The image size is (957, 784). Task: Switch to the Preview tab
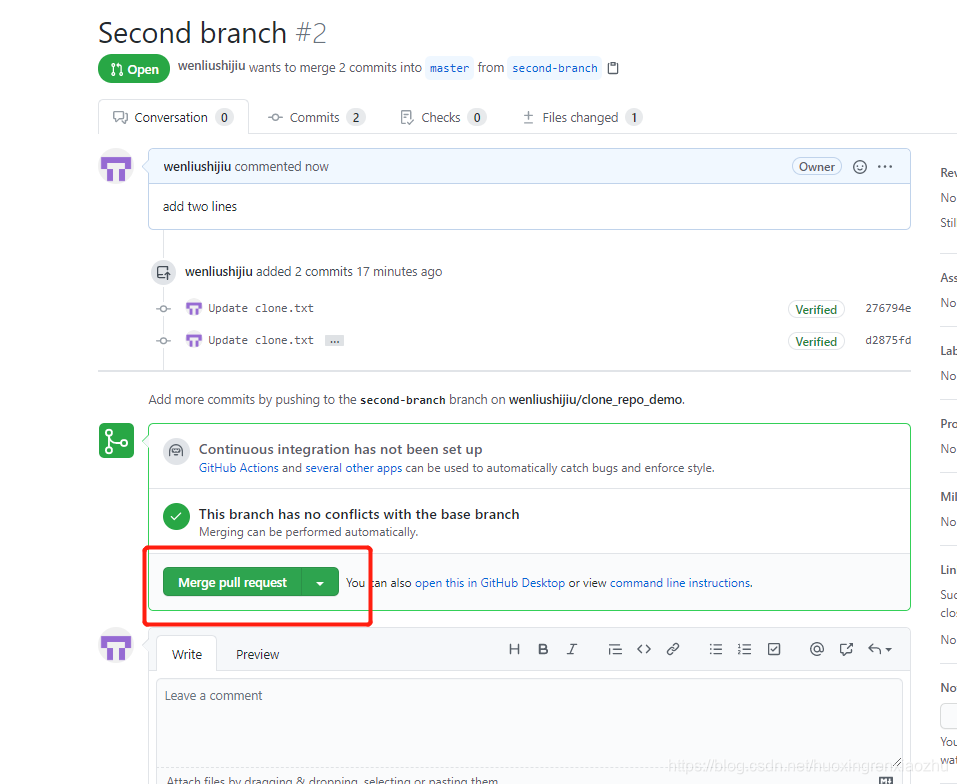coord(258,654)
